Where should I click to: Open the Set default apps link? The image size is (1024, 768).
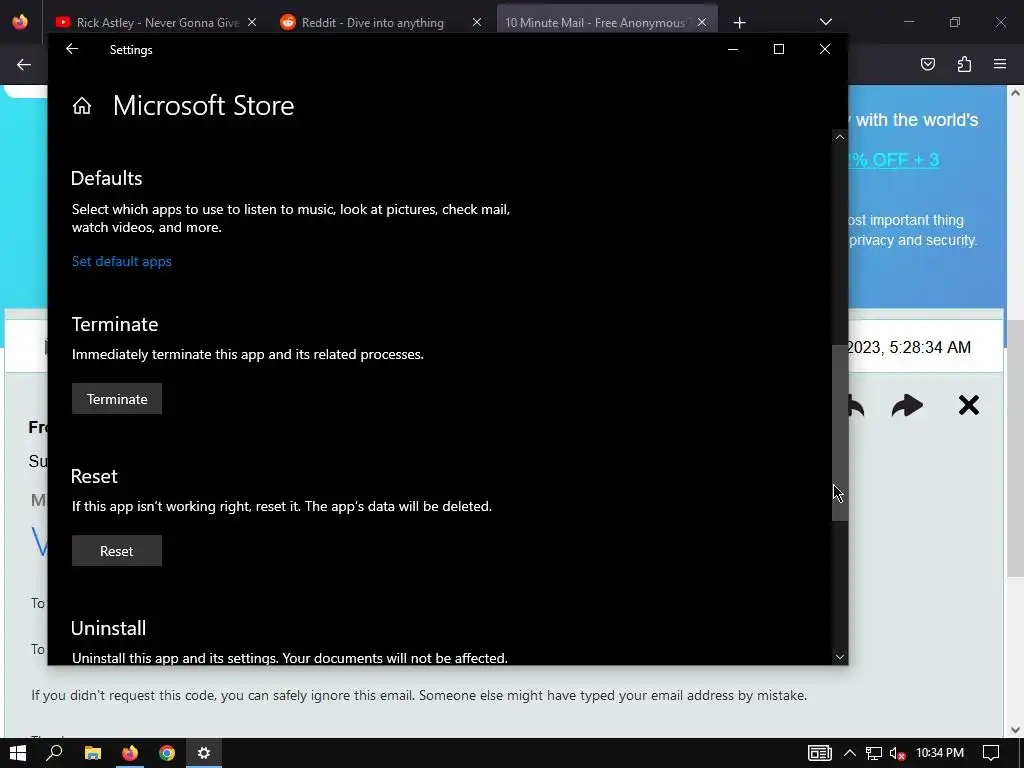(121, 261)
